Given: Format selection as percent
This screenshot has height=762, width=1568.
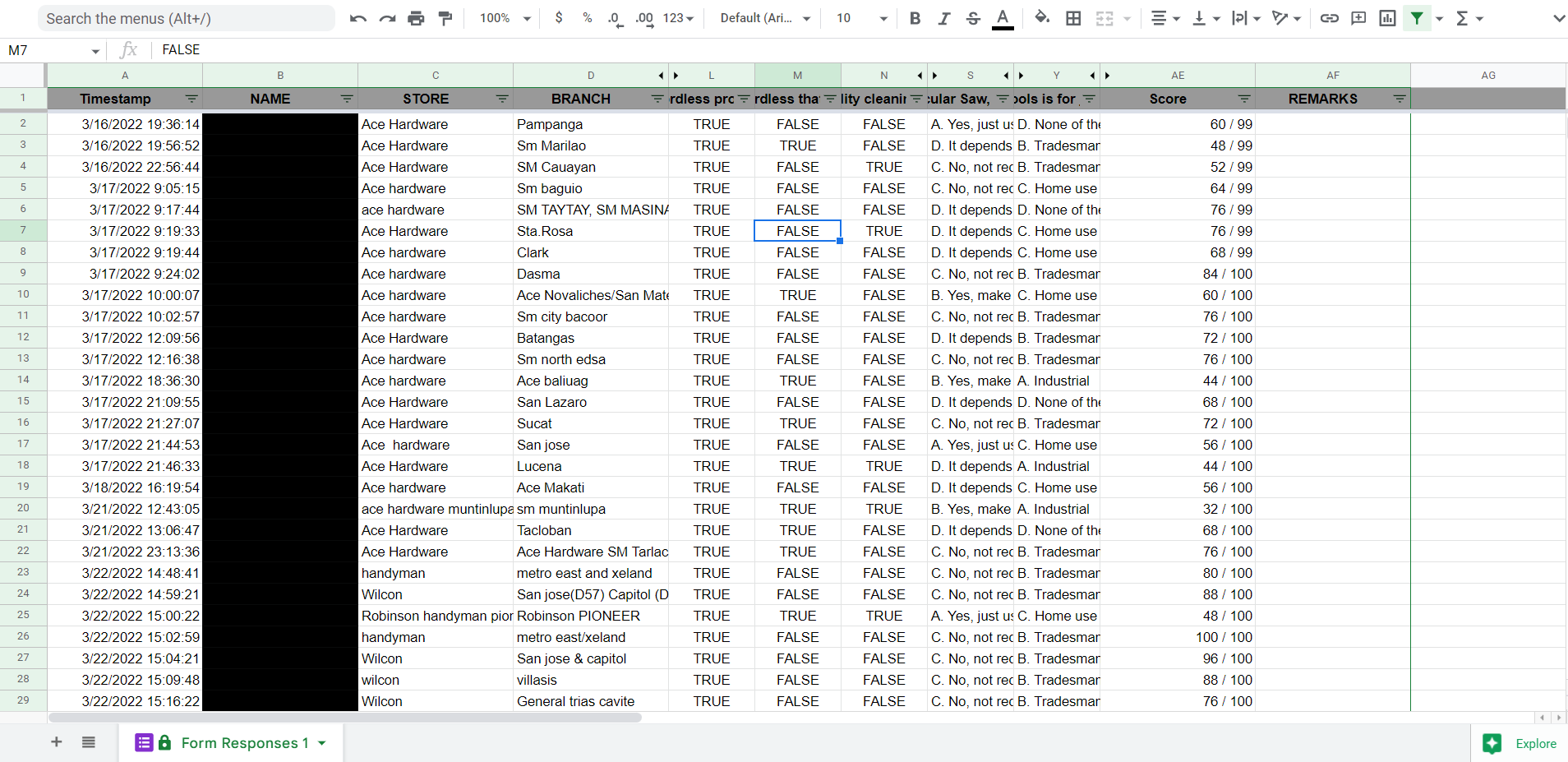Looking at the screenshot, I should point(587,18).
